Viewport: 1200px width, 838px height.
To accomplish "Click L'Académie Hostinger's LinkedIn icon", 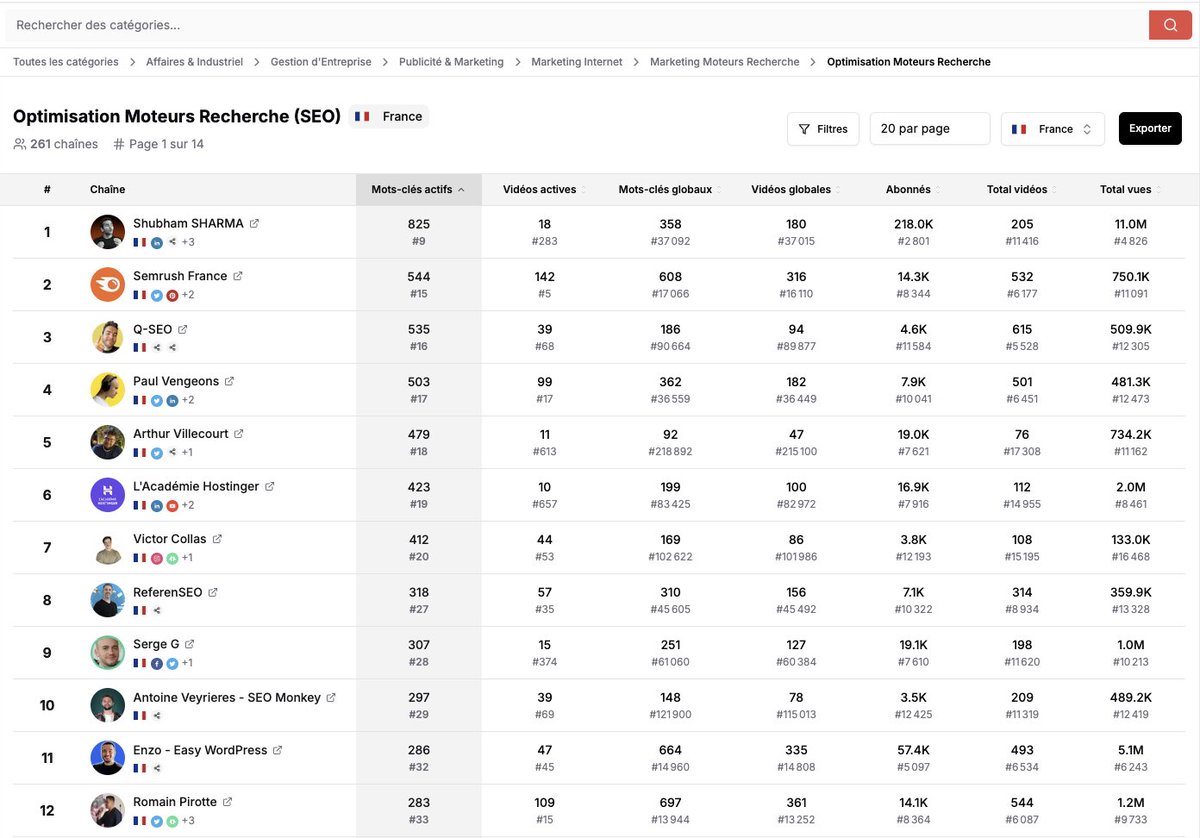I will pyautogui.click(x=157, y=505).
